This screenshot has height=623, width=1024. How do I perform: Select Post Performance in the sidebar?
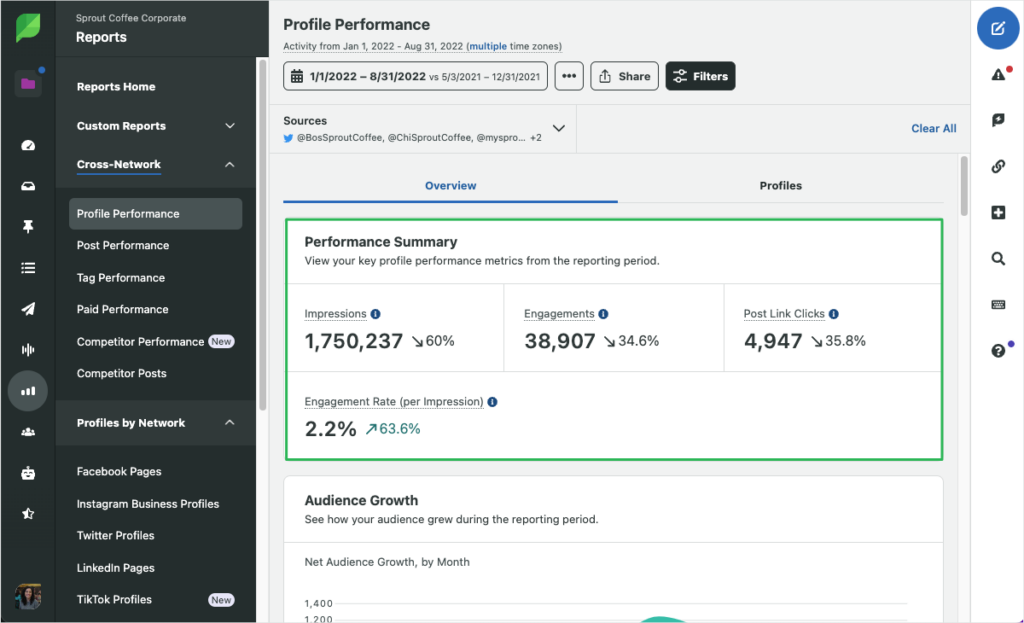[x=123, y=245]
